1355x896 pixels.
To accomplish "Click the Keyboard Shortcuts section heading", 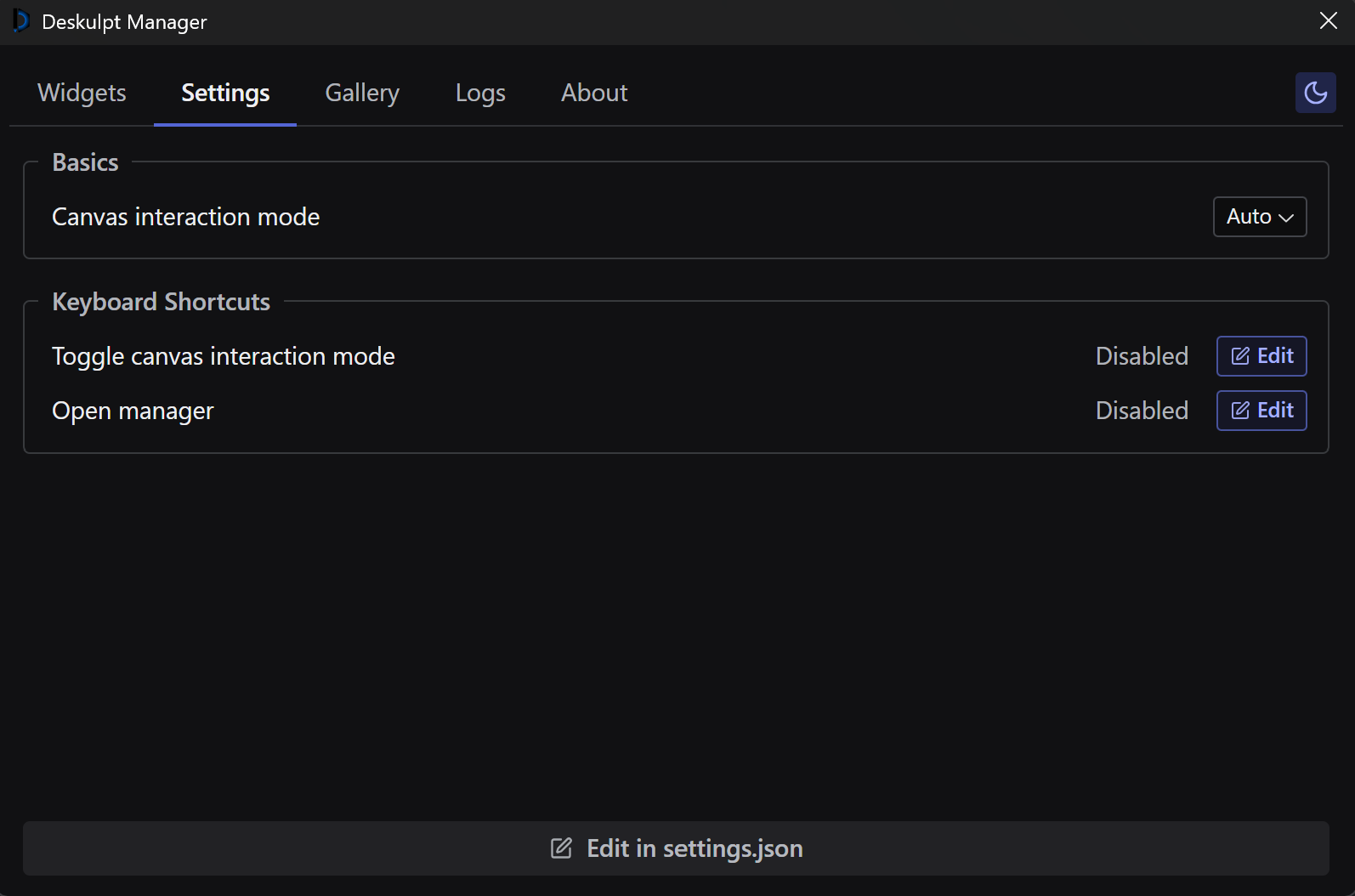I will tap(161, 302).
